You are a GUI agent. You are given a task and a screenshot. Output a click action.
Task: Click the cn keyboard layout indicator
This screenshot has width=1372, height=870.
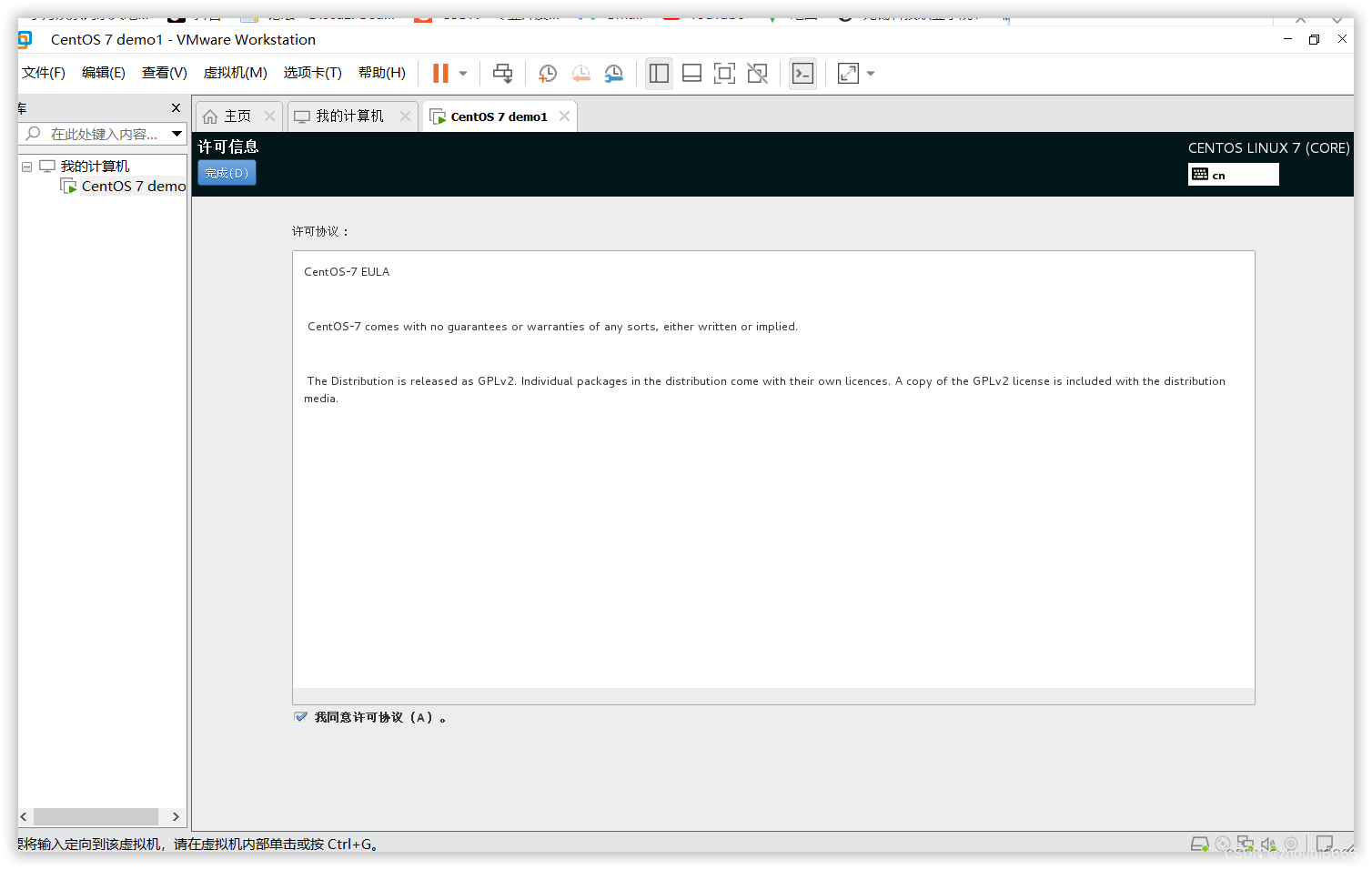[x=1233, y=175]
